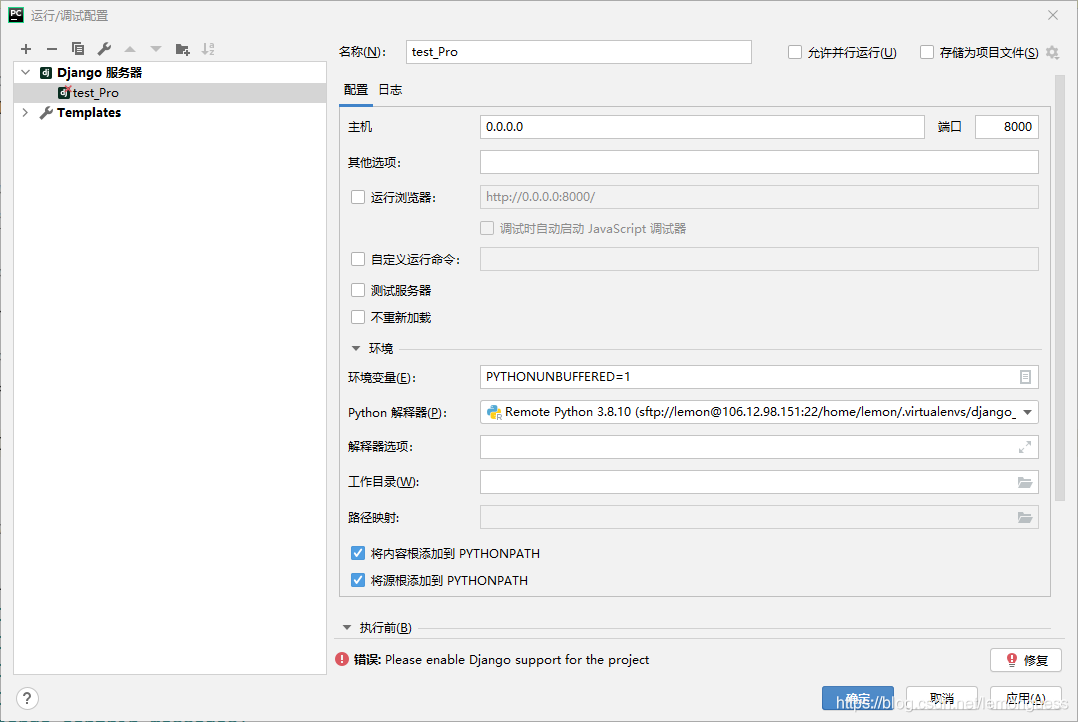Click the 端口 field showing 8000

click(1006, 127)
